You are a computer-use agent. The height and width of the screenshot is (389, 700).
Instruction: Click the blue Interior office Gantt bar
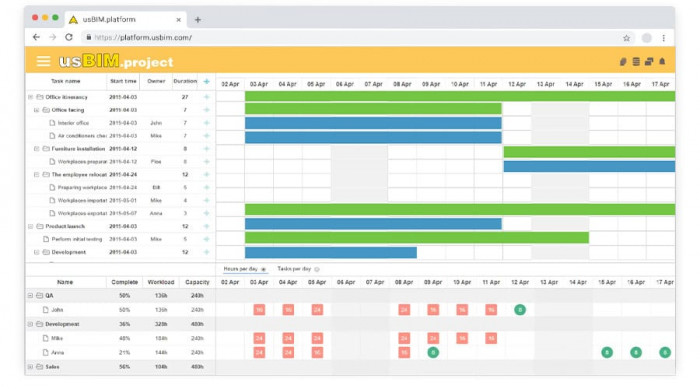(373, 123)
